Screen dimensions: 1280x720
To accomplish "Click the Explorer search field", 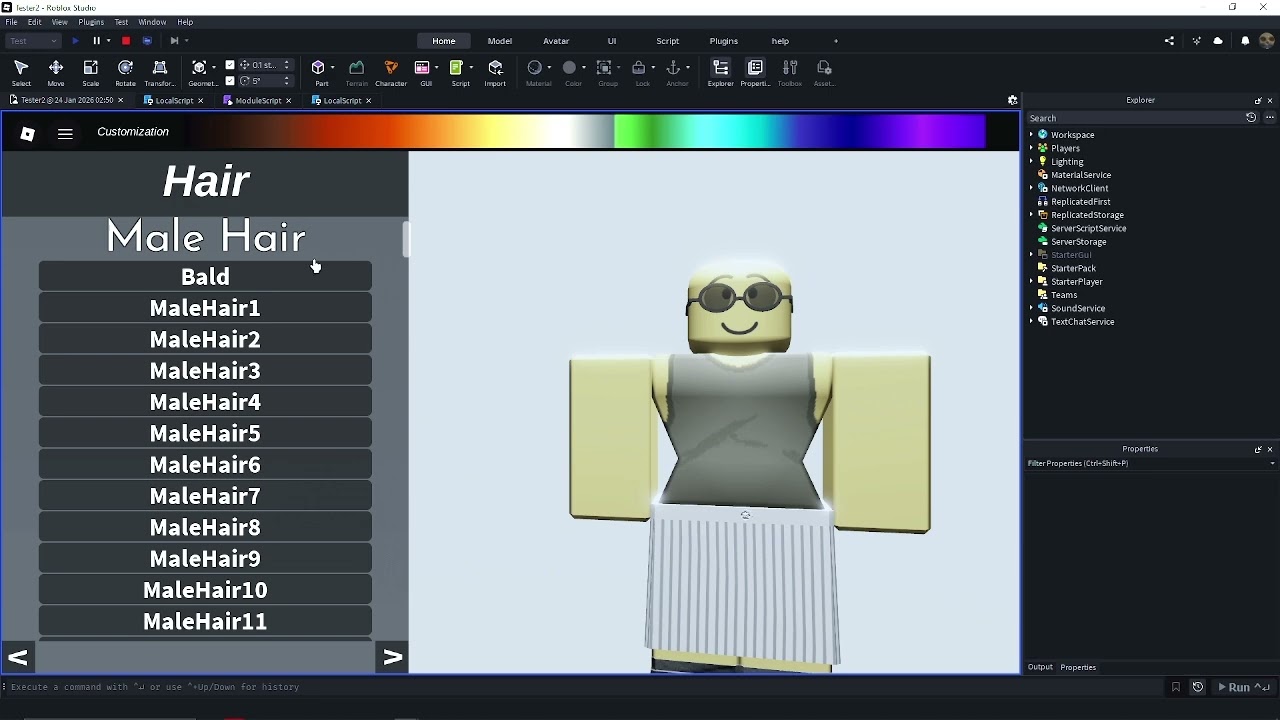I will tap(1134, 118).
